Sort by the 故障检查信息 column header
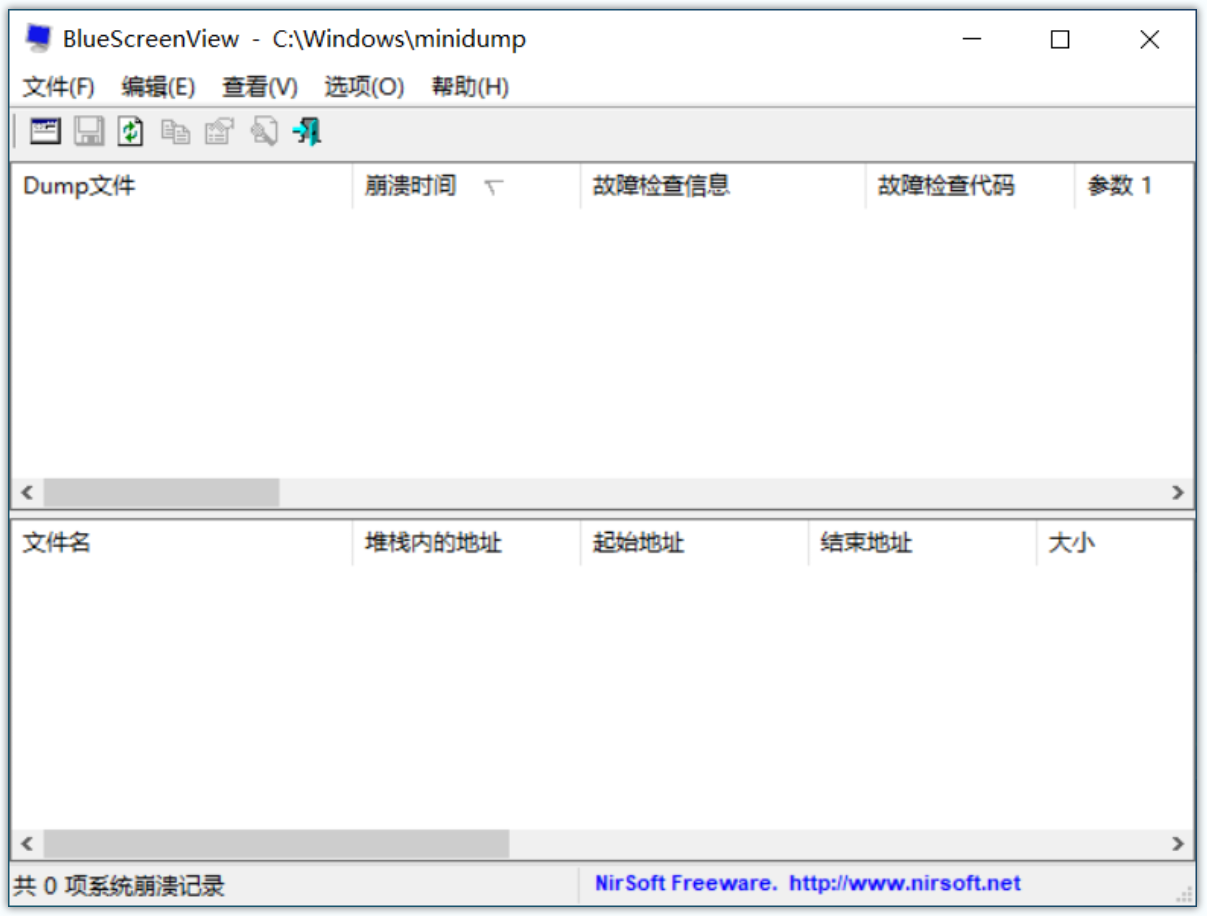The width and height of the screenshot is (1207, 916). pyautogui.click(x=723, y=185)
